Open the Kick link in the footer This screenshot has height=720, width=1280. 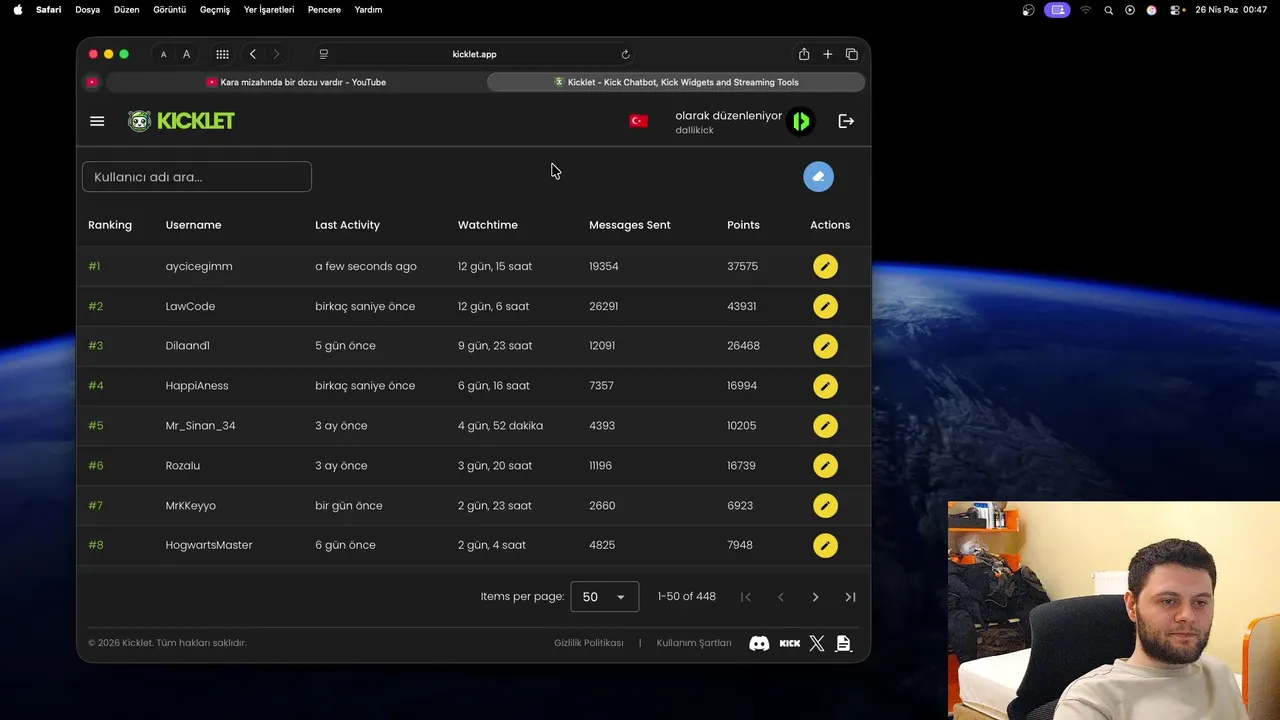tap(790, 643)
